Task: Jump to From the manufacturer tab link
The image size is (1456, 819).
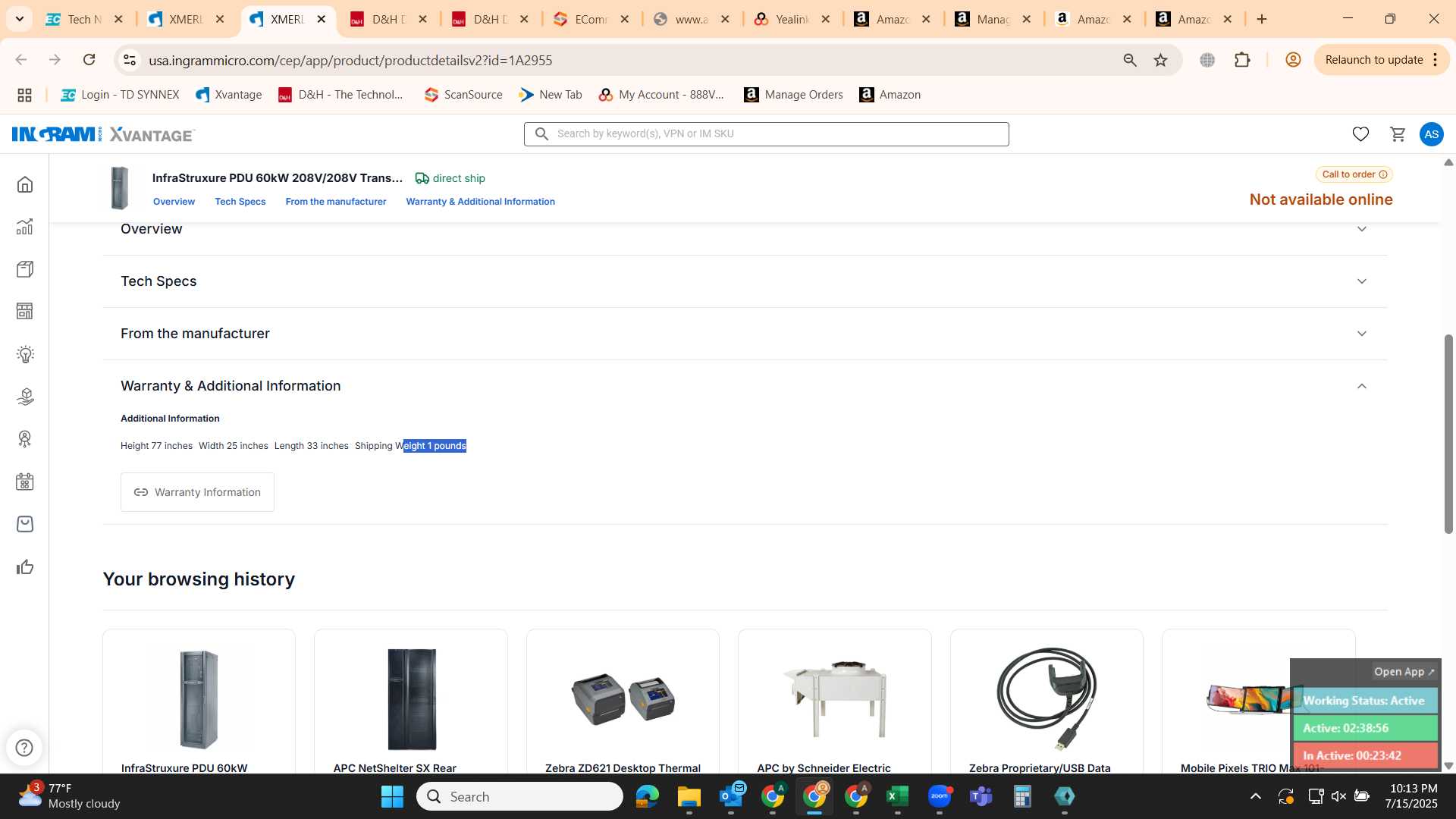Action: 335,202
